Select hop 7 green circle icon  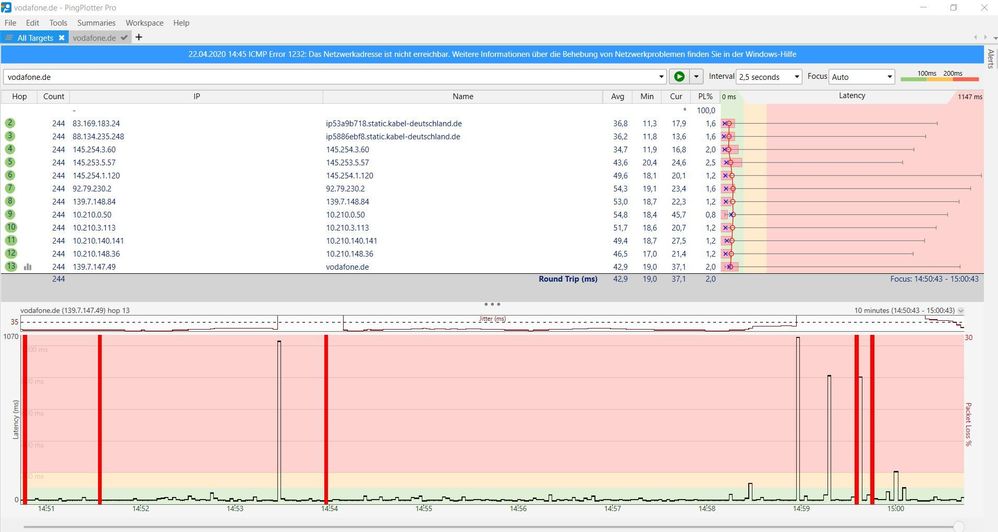10,188
